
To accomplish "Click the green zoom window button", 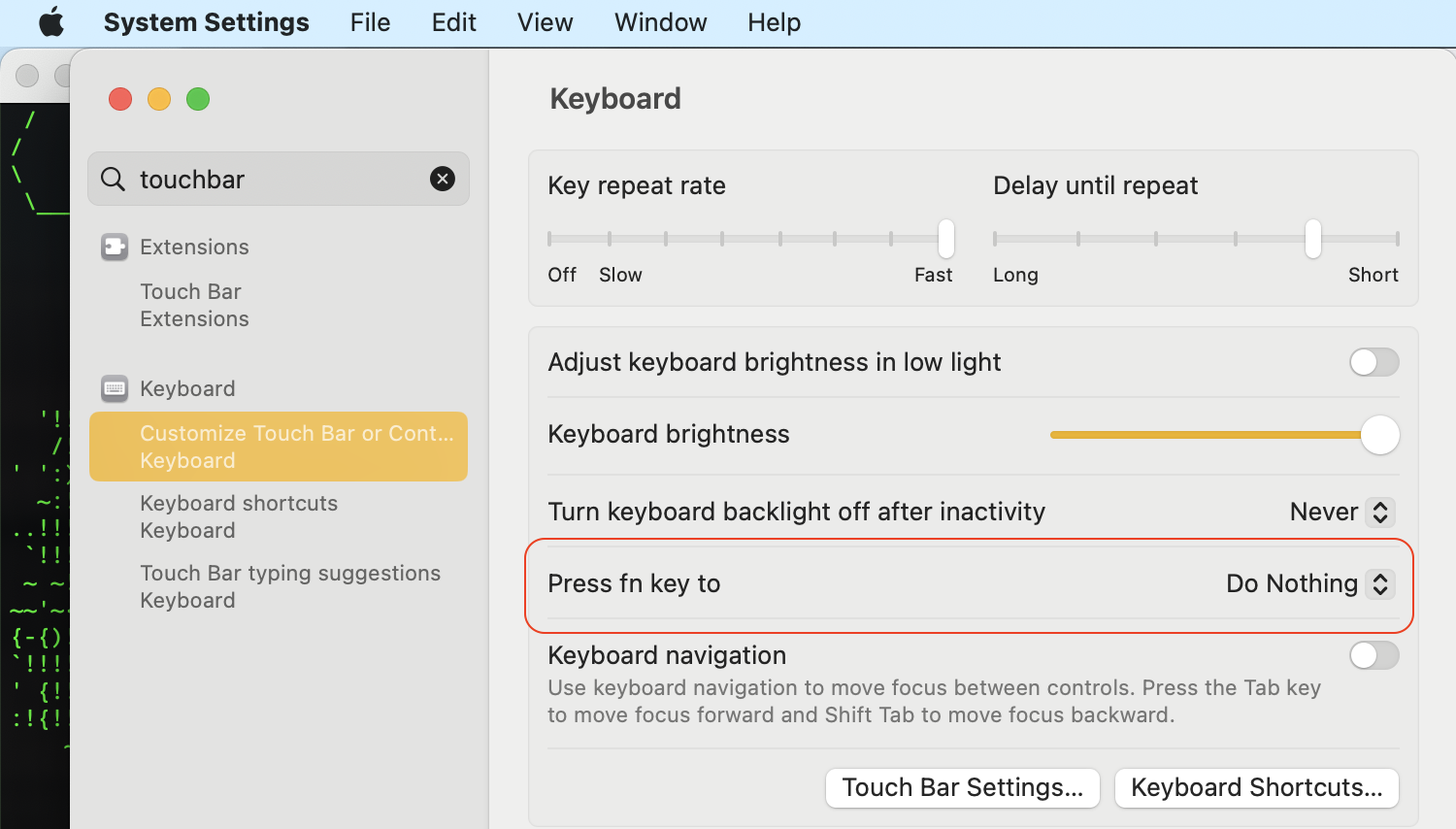I will 198,99.
